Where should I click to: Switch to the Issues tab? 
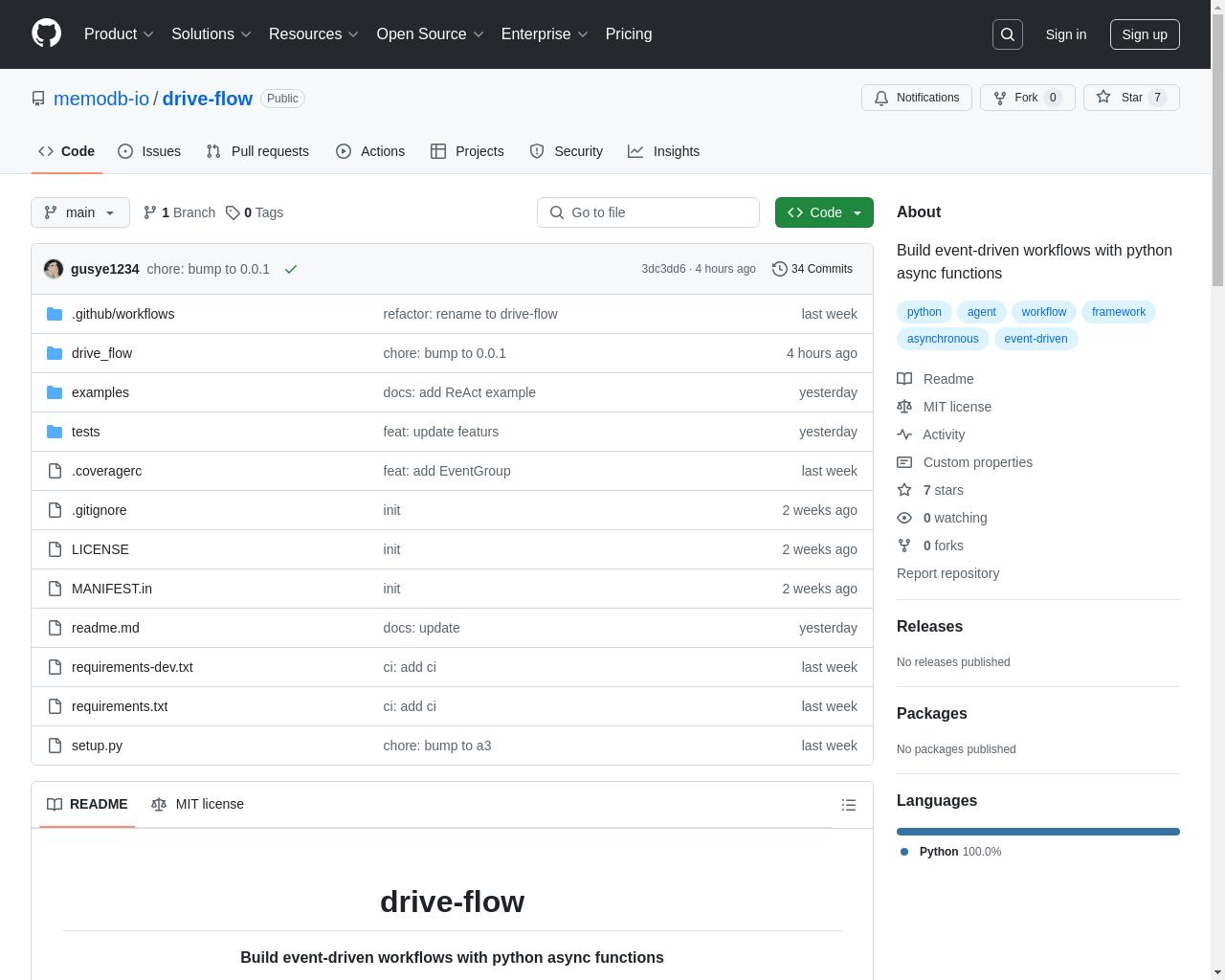coord(149,151)
